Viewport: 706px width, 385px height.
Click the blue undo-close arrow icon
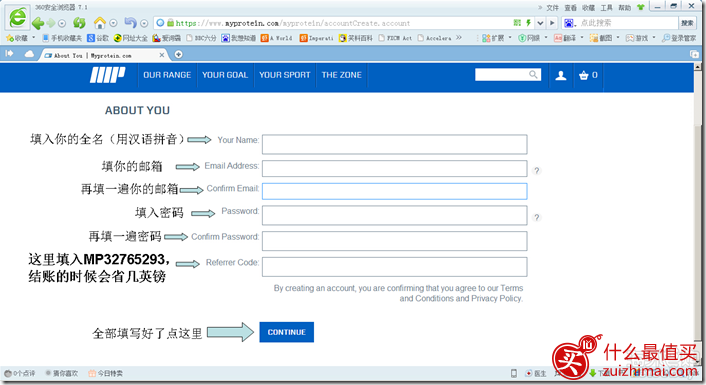(x=130, y=23)
